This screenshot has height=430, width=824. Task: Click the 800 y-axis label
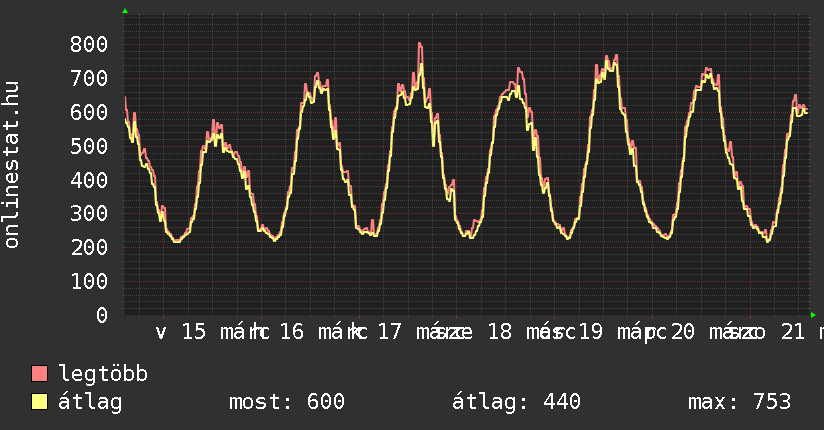click(x=89, y=44)
